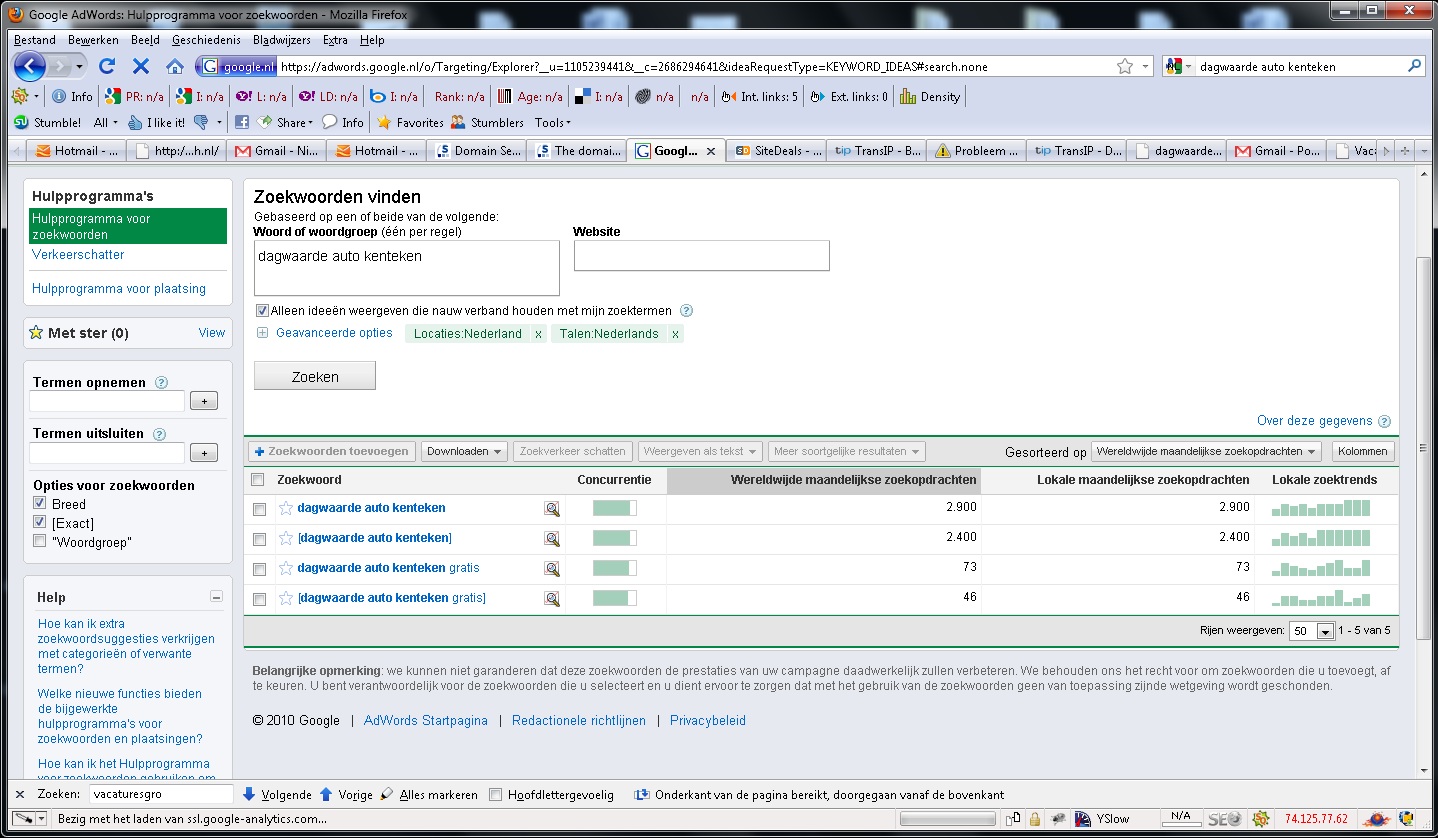Open magnifier for dagwaarde auto kenteken gratis
The width and height of the screenshot is (1438, 839).
pos(552,569)
